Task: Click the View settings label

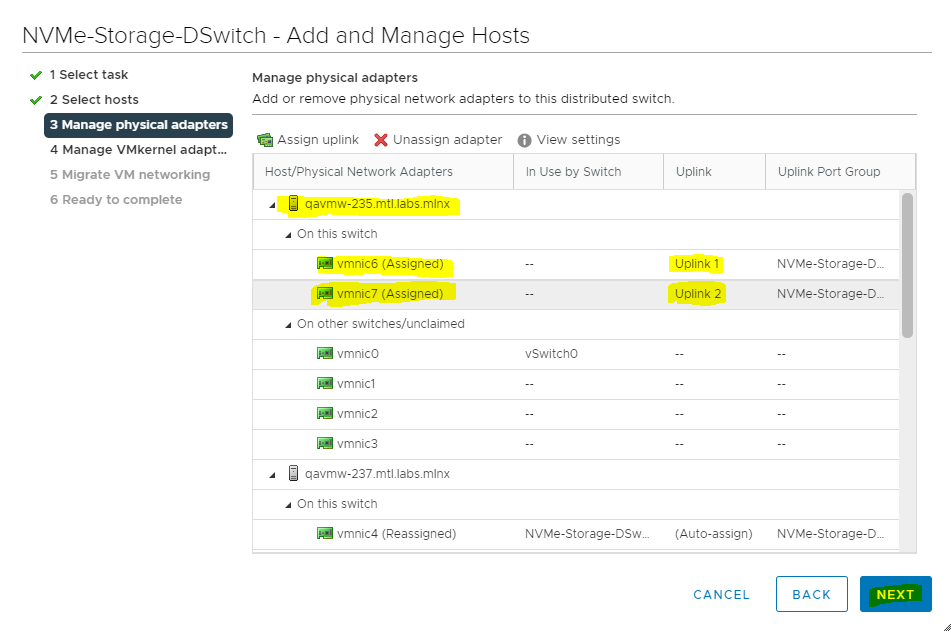Action: point(578,139)
